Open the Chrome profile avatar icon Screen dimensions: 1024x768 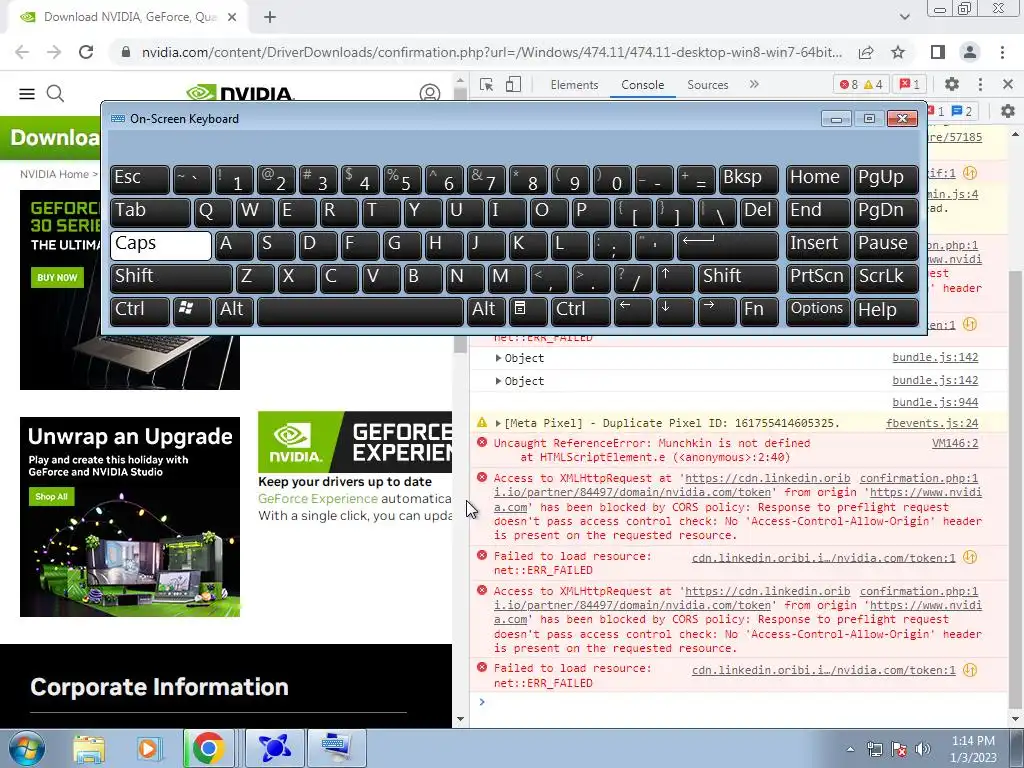970,52
